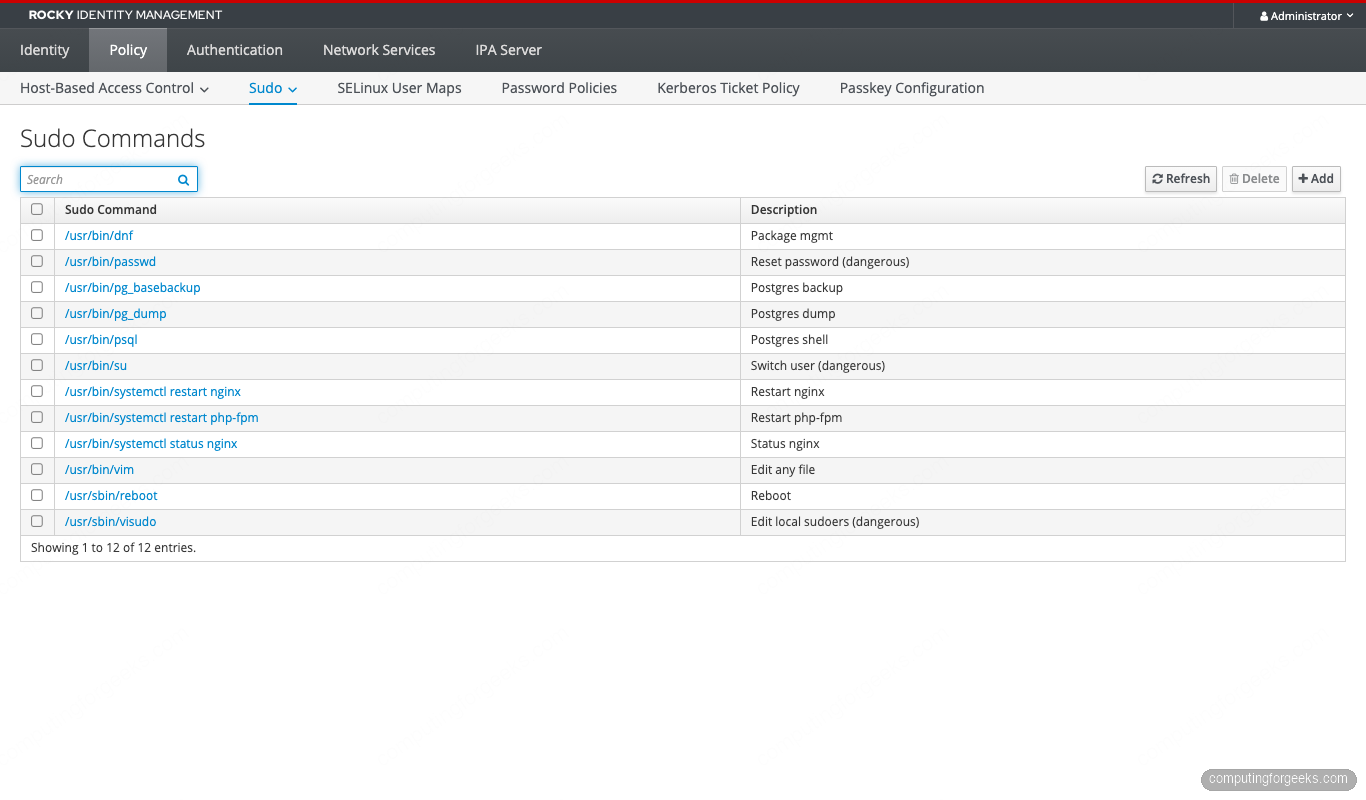Open the /usr/bin/dnf command link
The image size is (1366, 800).
pos(99,236)
